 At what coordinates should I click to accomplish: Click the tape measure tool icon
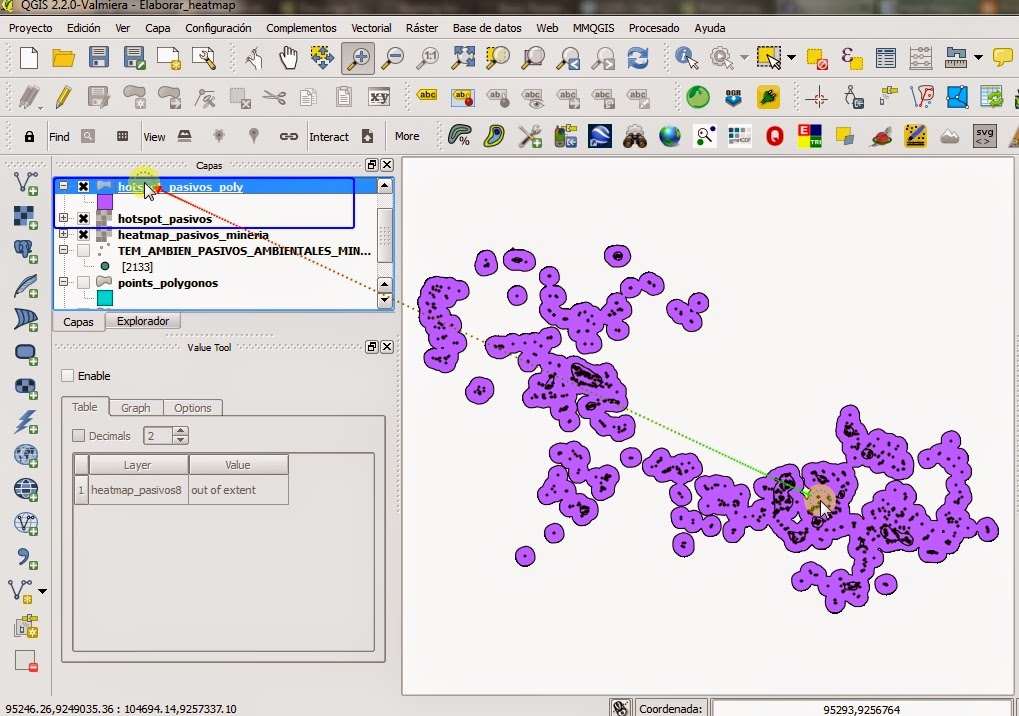(x=955, y=58)
